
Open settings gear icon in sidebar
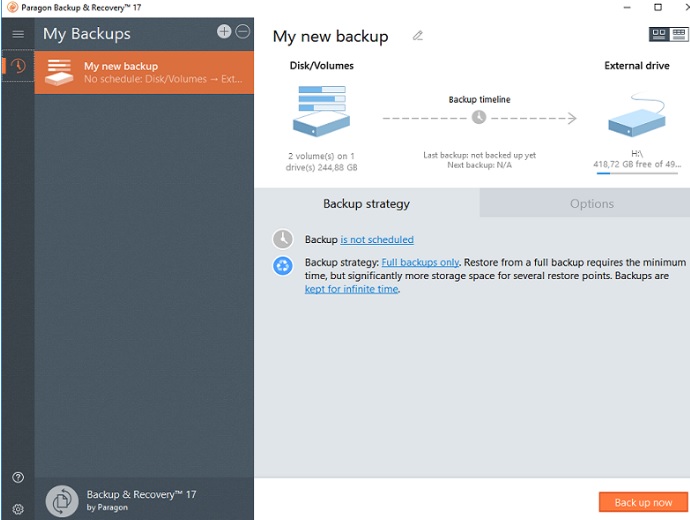(18, 509)
